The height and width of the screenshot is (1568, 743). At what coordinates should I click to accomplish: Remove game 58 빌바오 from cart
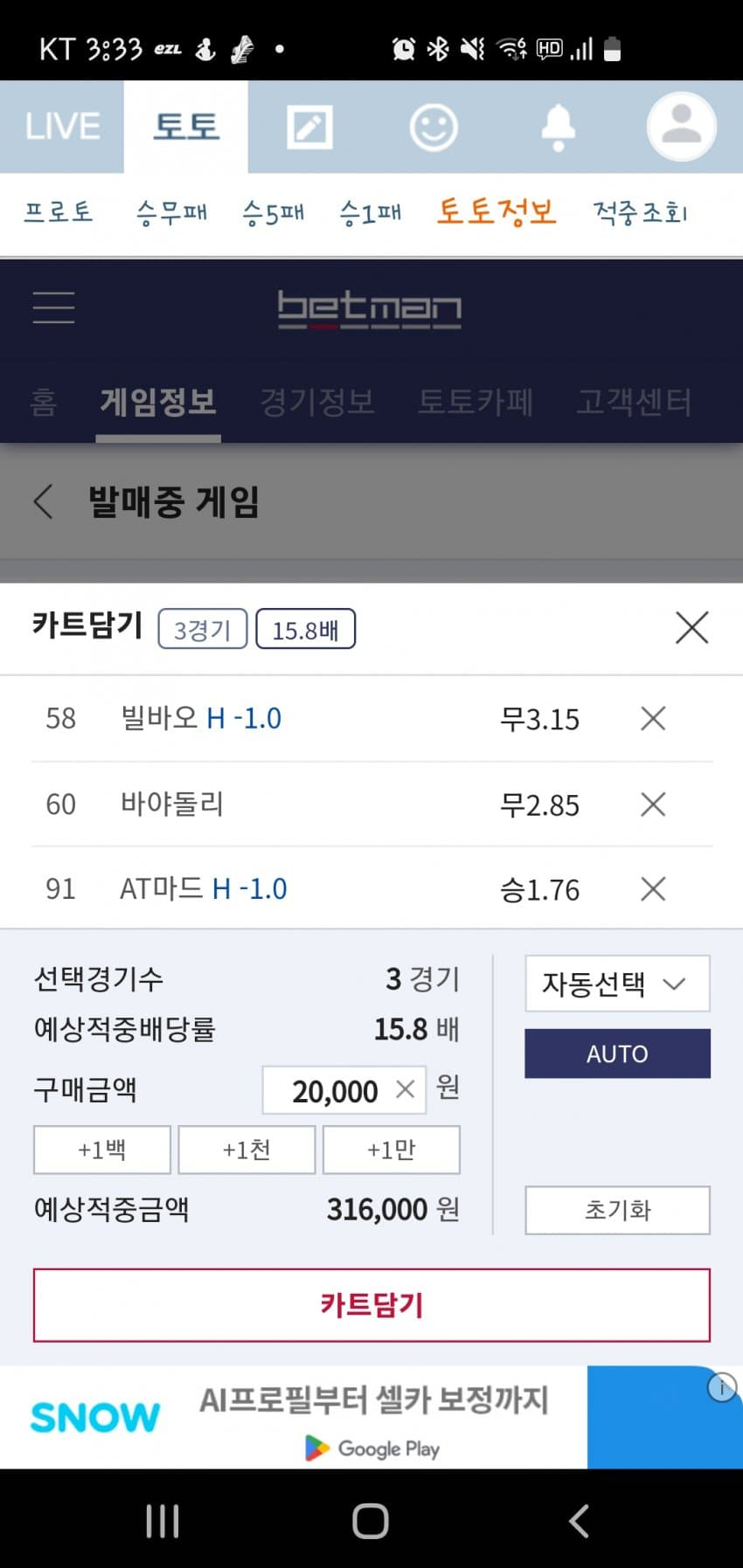pyautogui.click(x=653, y=719)
